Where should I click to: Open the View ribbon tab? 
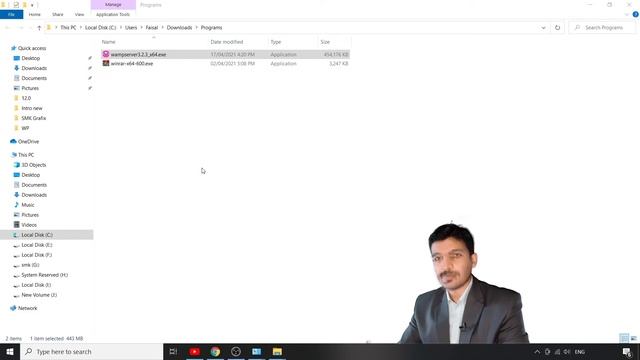tap(79, 14)
